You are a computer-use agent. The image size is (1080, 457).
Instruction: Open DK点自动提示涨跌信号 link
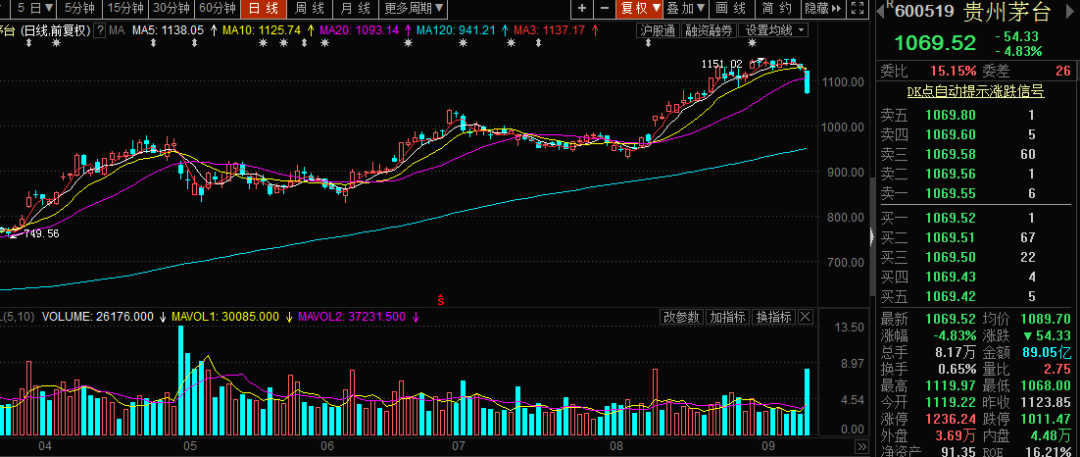(x=975, y=91)
